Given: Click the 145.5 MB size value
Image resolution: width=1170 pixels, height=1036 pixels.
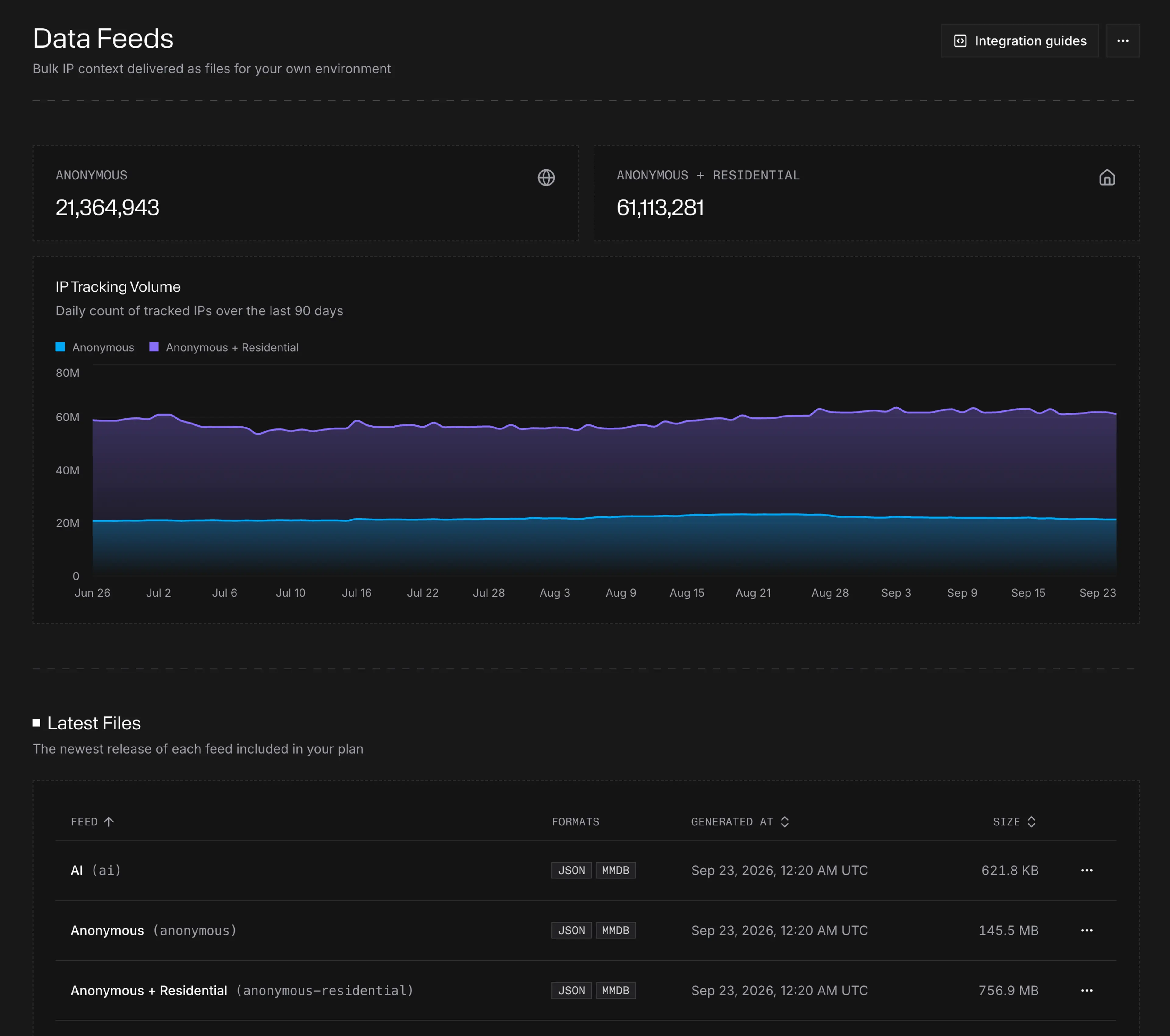Looking at the screenshot, I should point(1008,930).
